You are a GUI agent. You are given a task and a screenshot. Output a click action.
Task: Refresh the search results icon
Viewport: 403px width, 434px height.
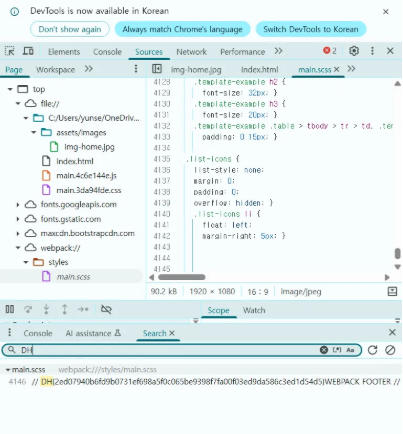[372, 350]
